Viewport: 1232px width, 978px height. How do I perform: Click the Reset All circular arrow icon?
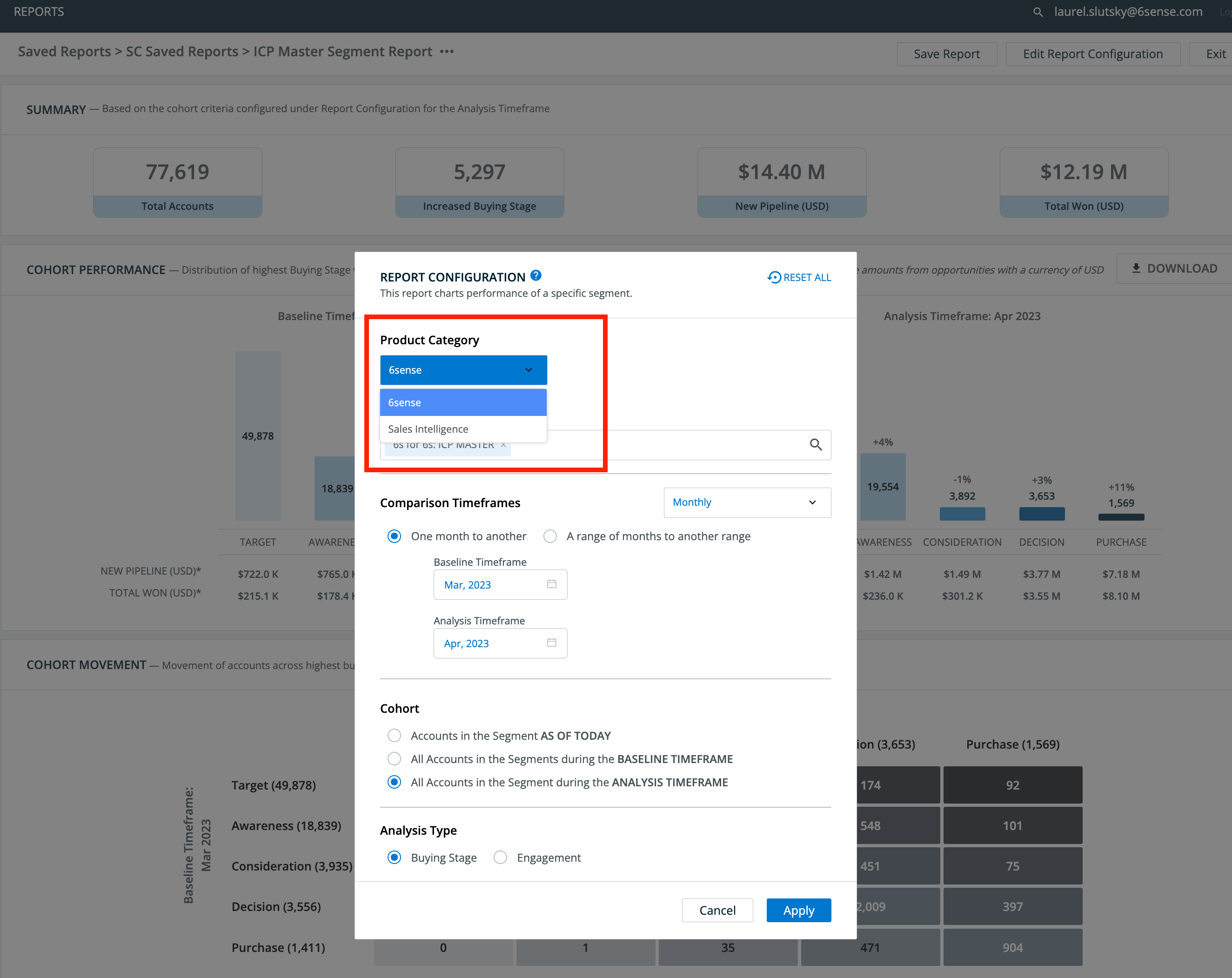pos(774,277)
